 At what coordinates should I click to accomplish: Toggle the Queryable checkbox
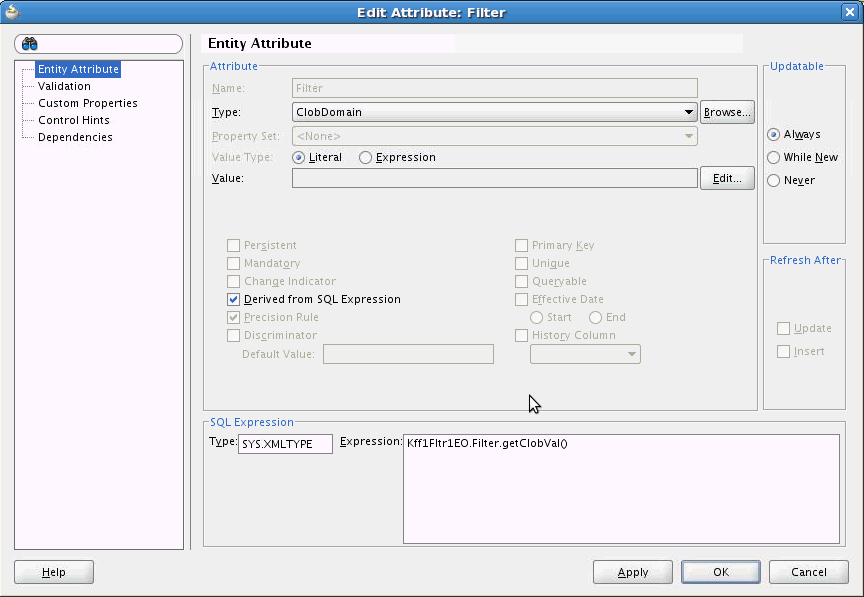(521, 281)
